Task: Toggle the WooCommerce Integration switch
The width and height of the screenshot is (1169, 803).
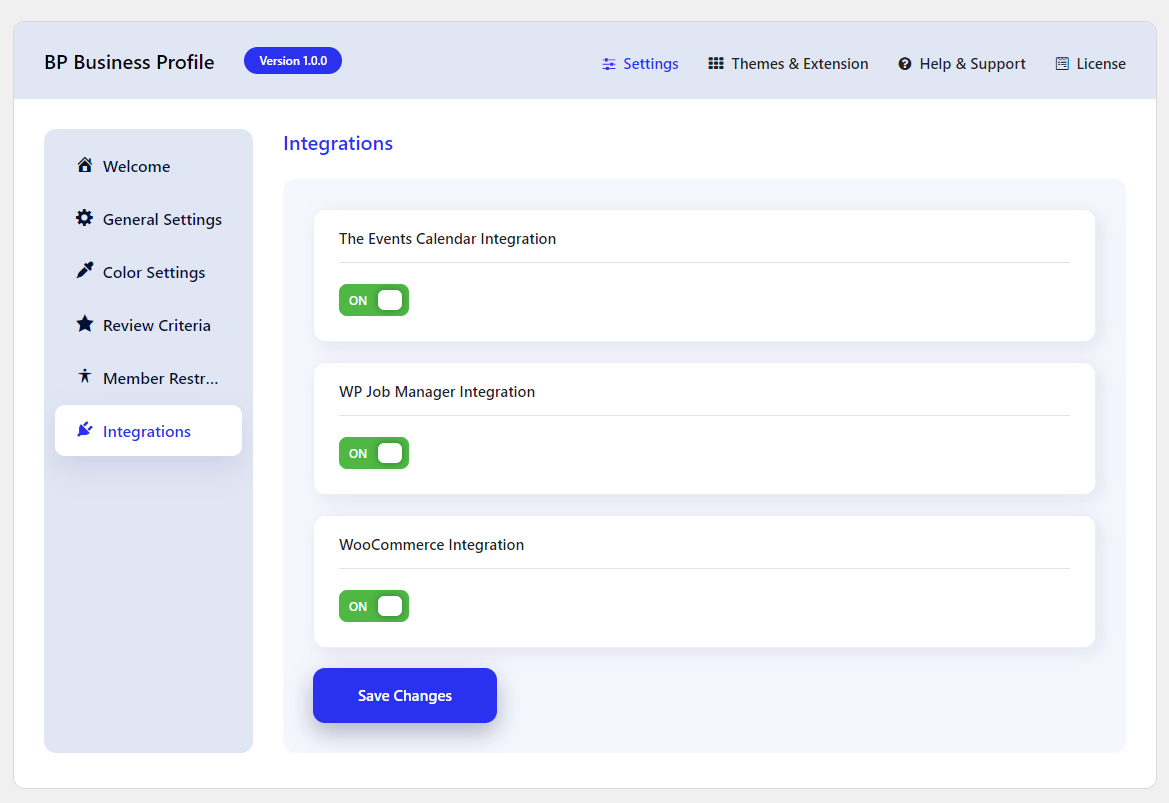Action: pos(374,606)
